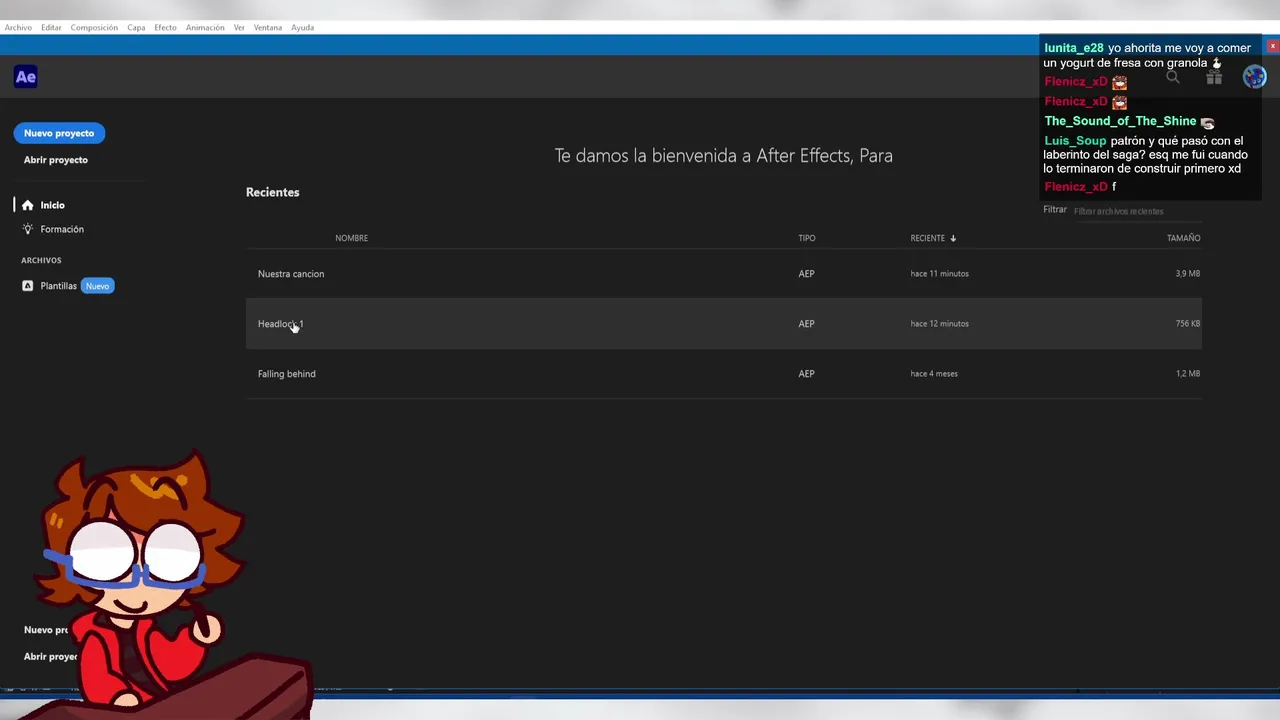Open the Ver menu
Image resolution: width=1280 pixels, height=720 pixels.
click(239, 27)
